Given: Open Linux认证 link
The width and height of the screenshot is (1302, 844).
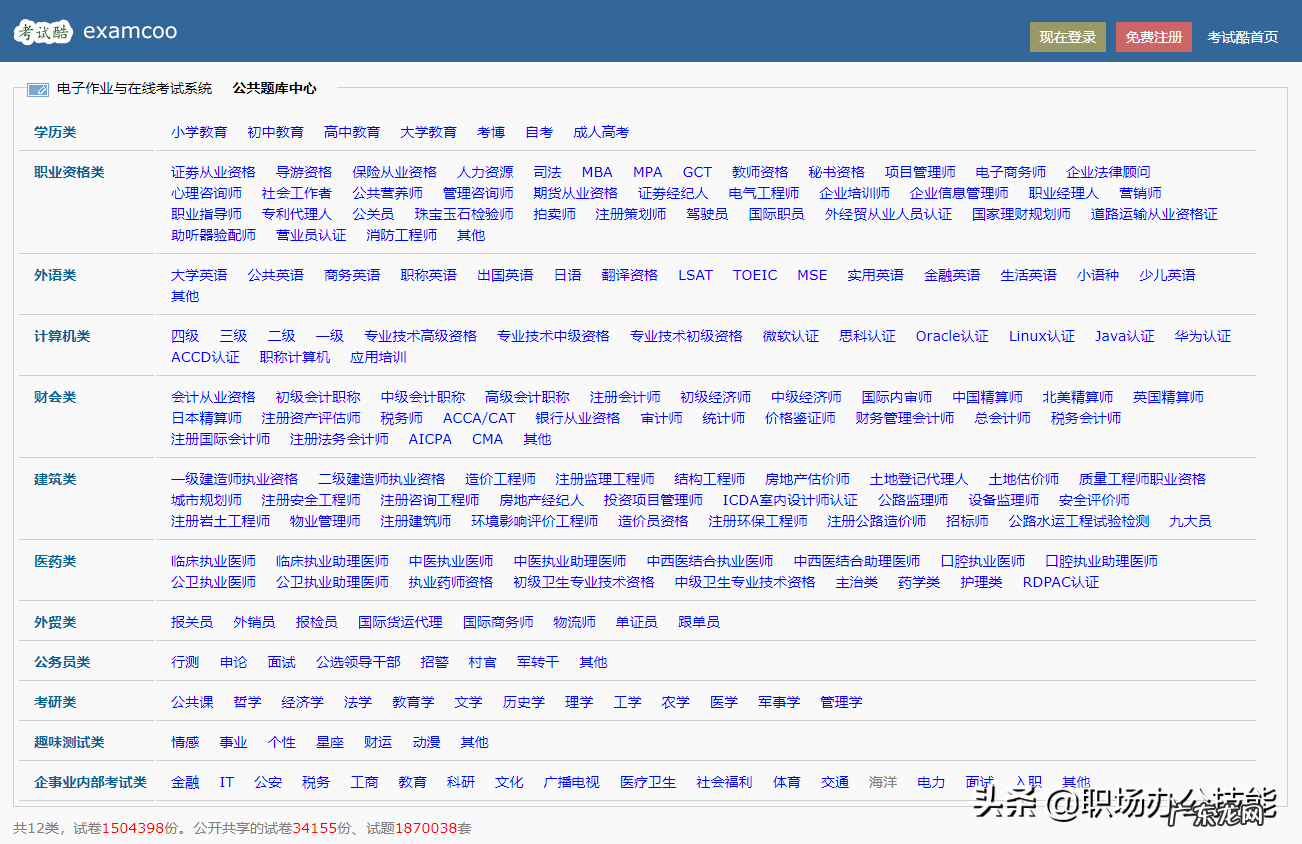Looking at the screenshot, I should tap(1042, 336).
